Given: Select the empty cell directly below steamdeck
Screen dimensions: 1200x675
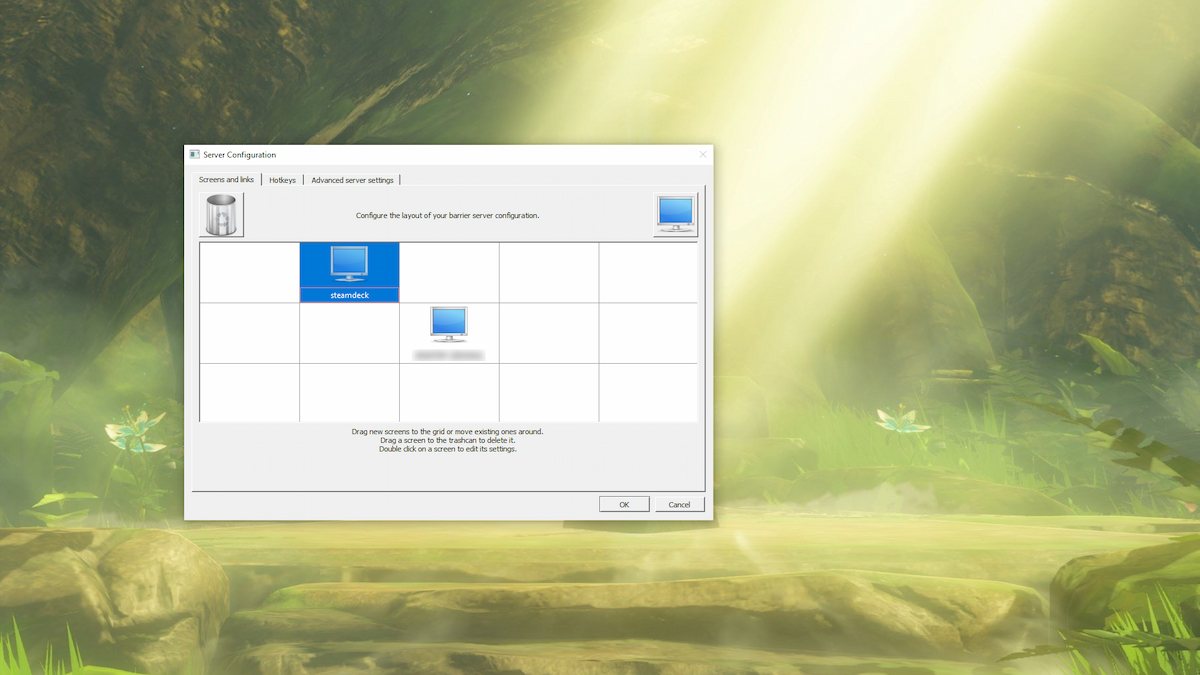Looking at the screenshot, I should [x=350, y=332].
